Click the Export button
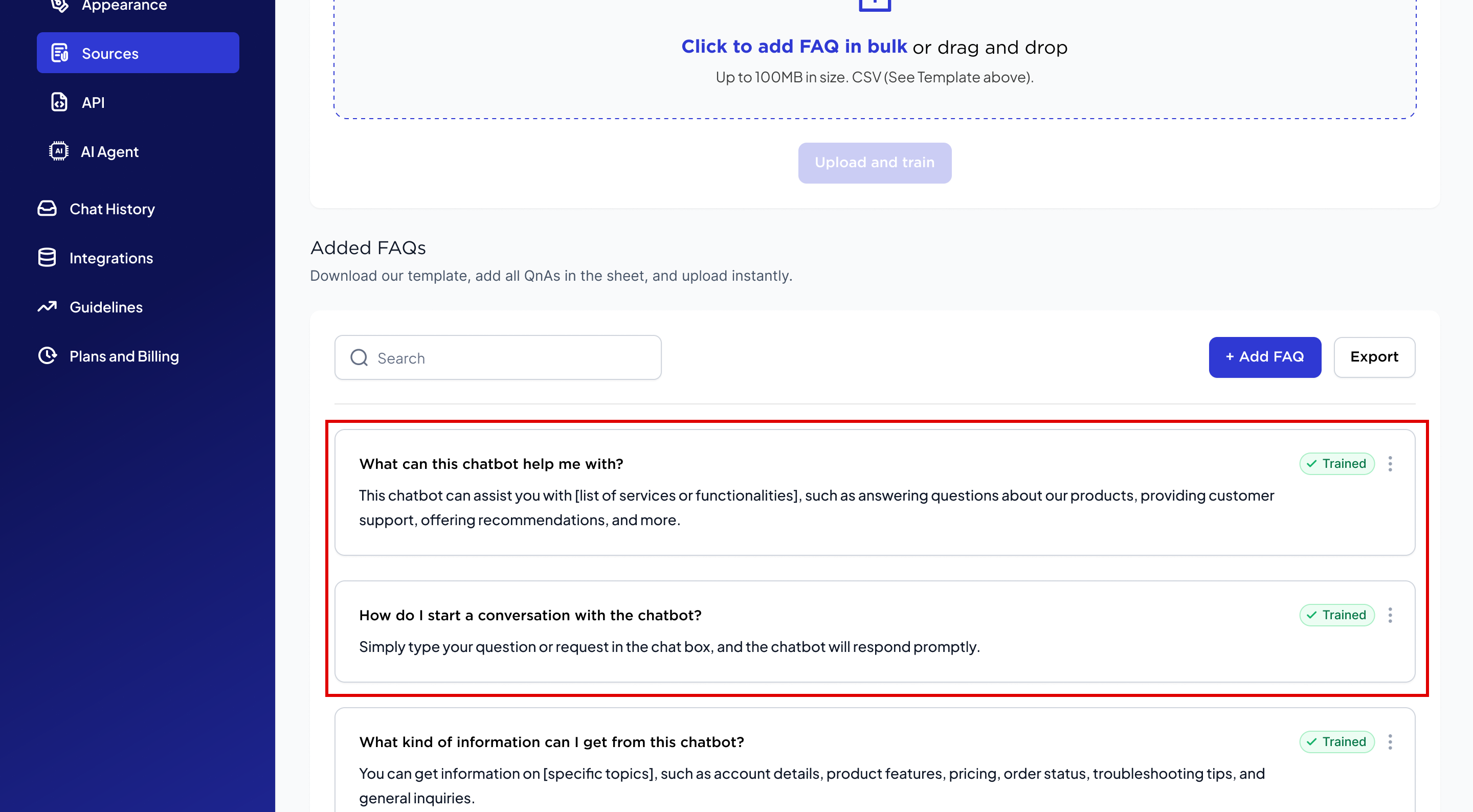 point(1374,357)
